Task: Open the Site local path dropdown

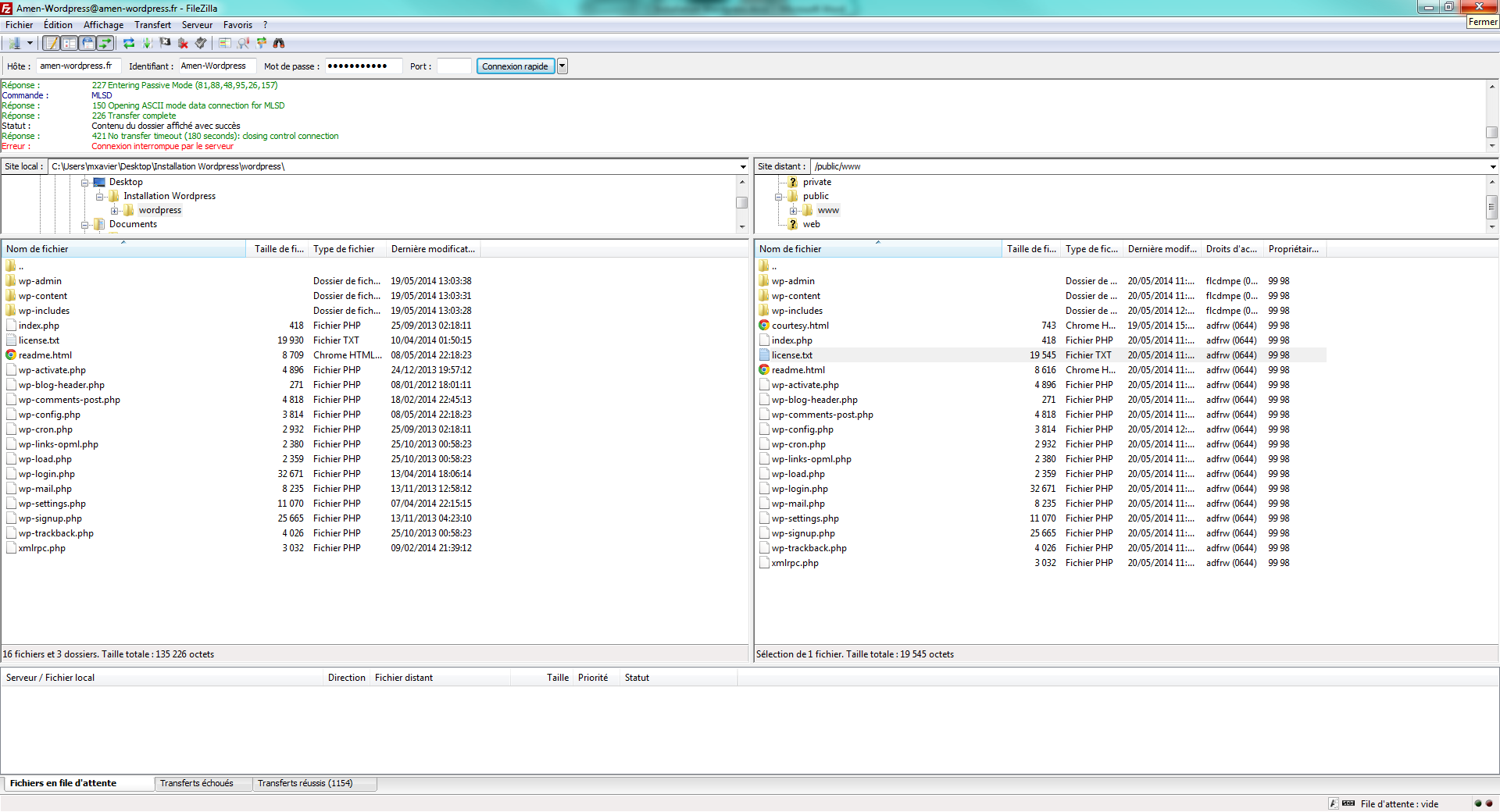Action: [743, 166]
